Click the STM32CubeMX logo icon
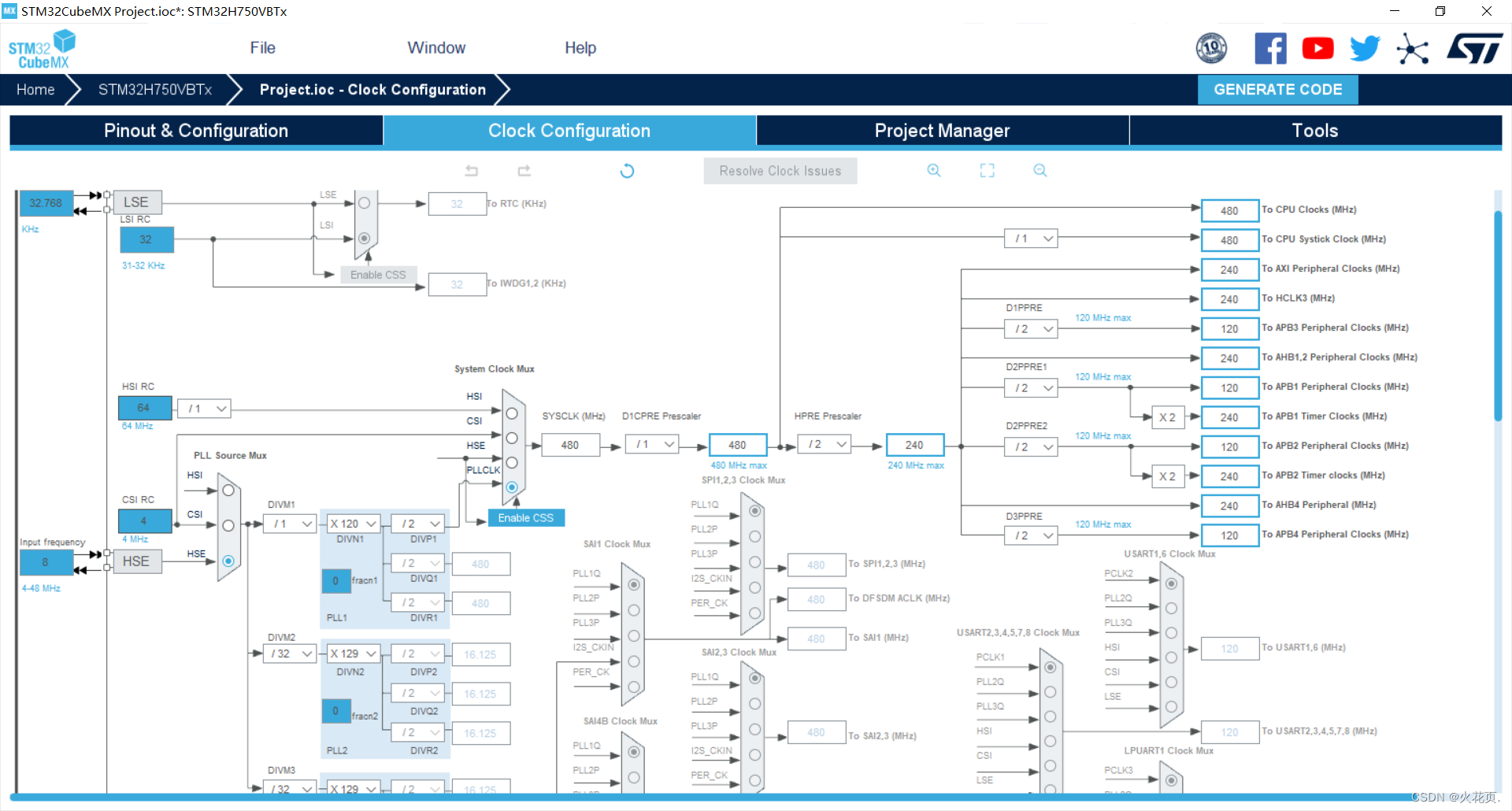This screenshot has width=1512, height=811. pyautogui.click(x=42, y=49)
